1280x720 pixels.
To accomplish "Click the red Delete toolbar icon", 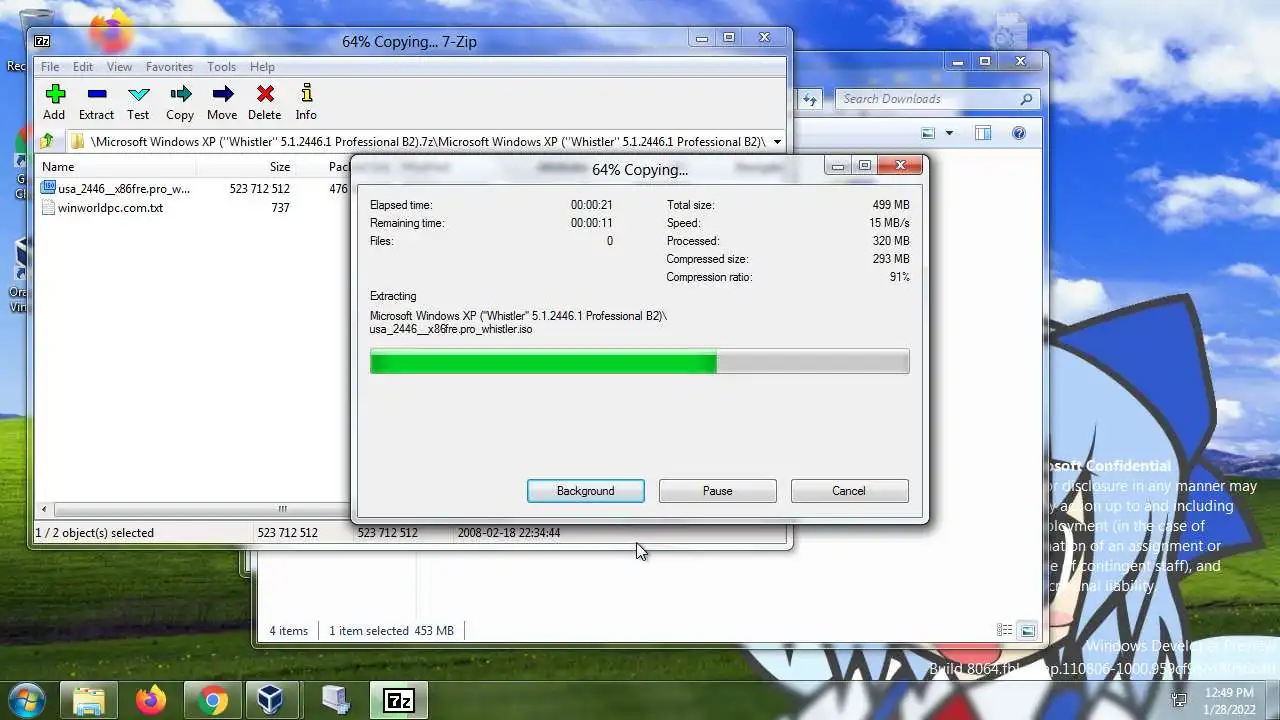I will [265, 94].
